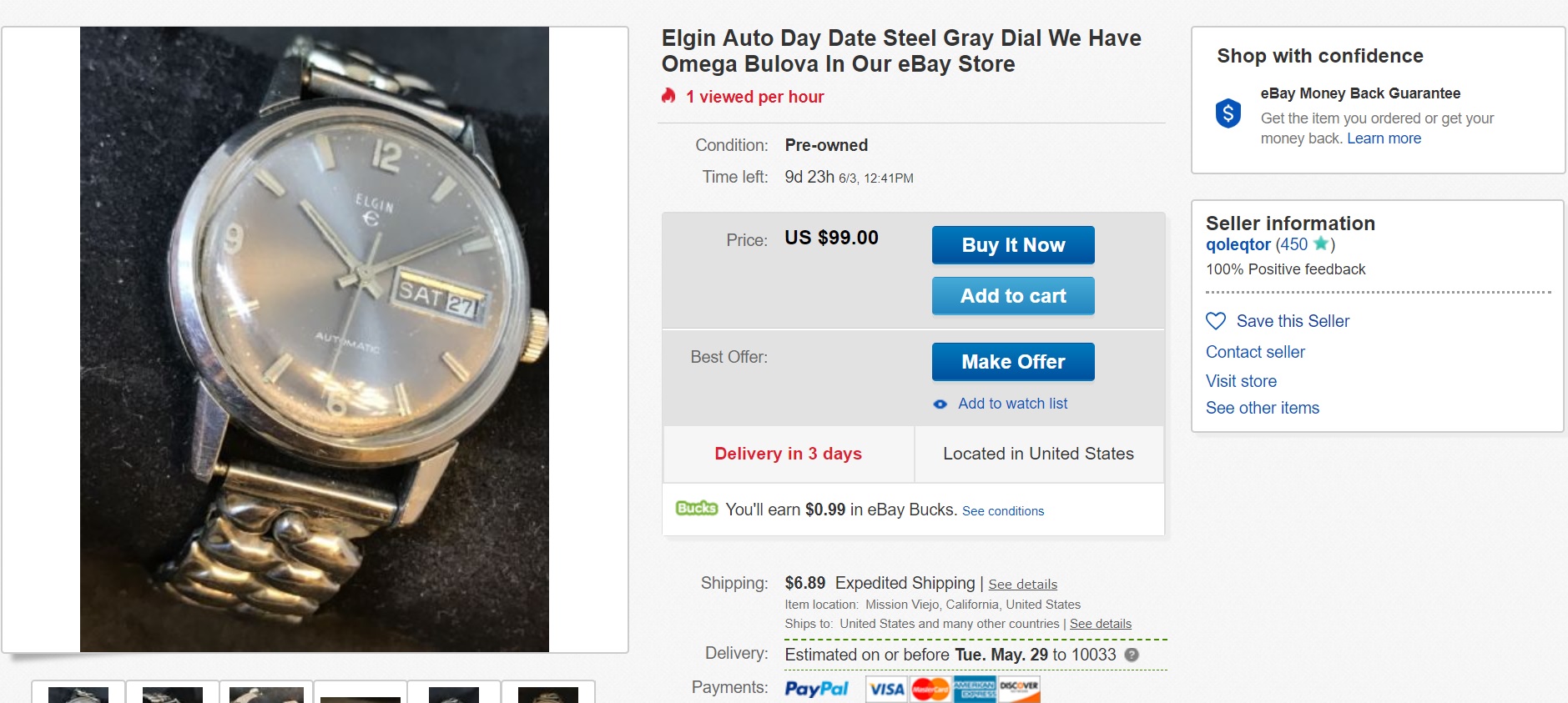Open the Contact seller link
The width and height of the screenshot is (1568, 703).
click(x=1255, y=352)
